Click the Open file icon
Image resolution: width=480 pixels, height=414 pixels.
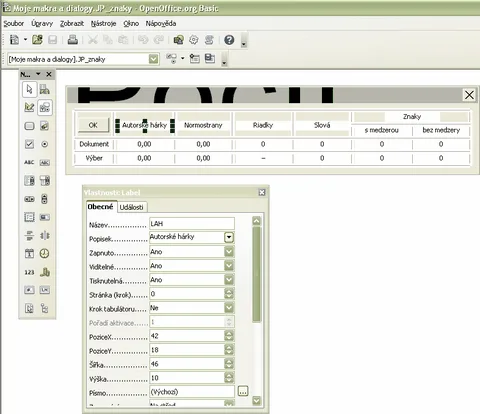point(37,40)
